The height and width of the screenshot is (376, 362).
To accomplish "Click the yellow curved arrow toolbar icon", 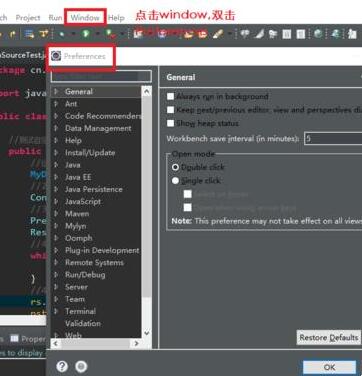I will [12, 34].
